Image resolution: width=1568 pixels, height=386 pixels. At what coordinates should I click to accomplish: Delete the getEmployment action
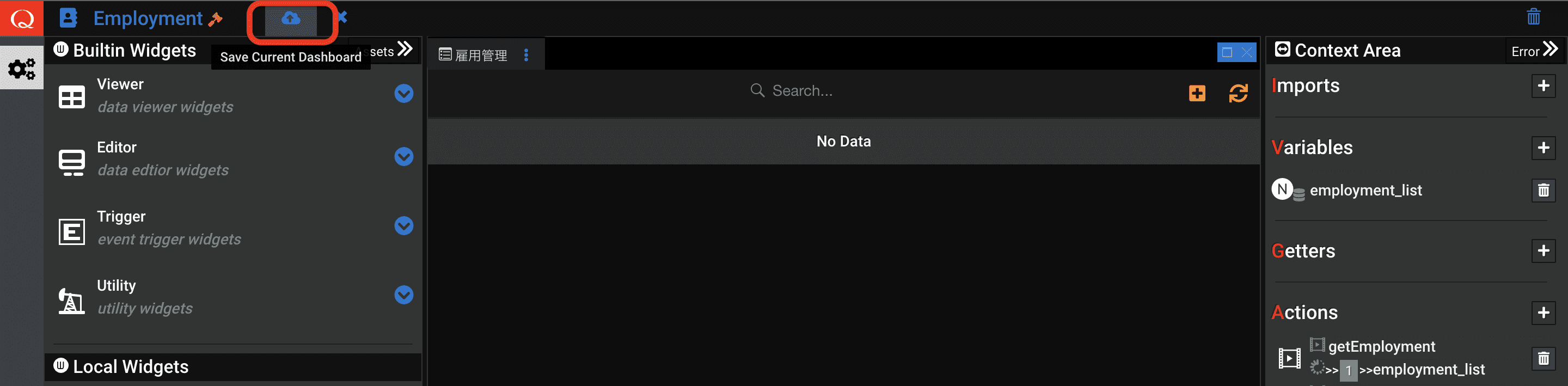coord(1543,359)
